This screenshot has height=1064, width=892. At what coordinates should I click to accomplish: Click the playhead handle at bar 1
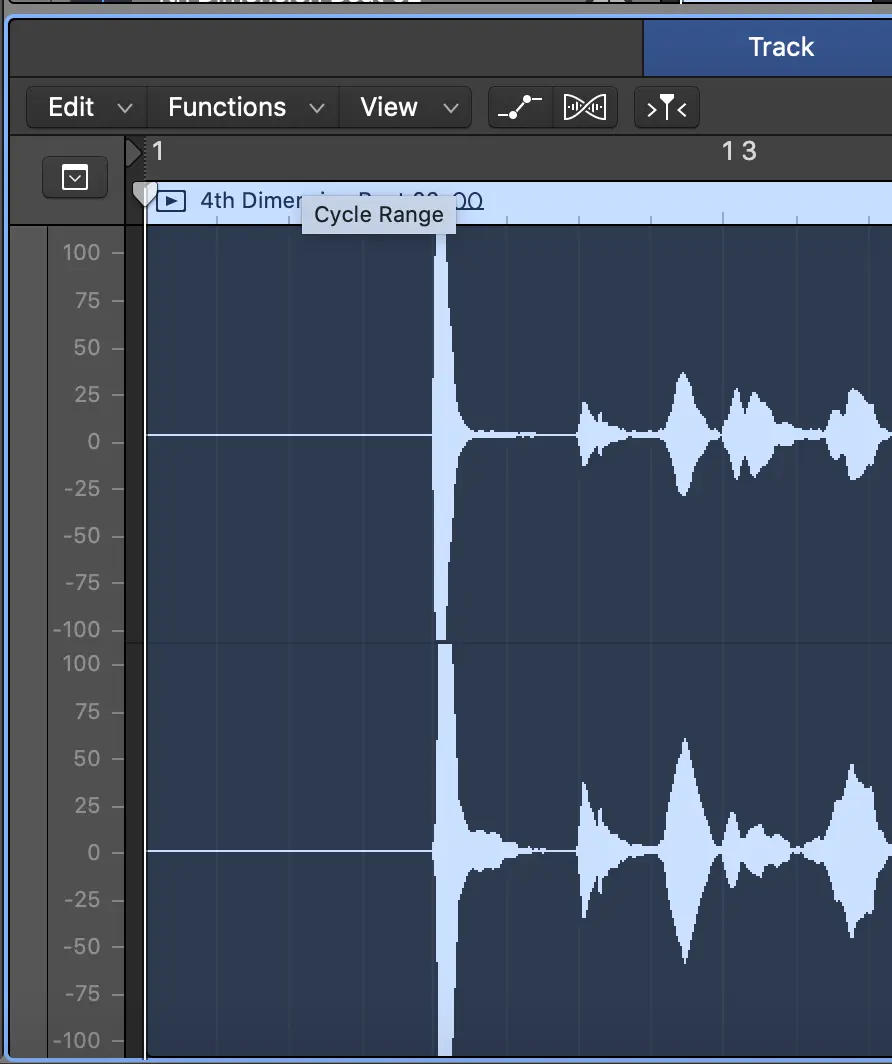(x=145, y=192)
